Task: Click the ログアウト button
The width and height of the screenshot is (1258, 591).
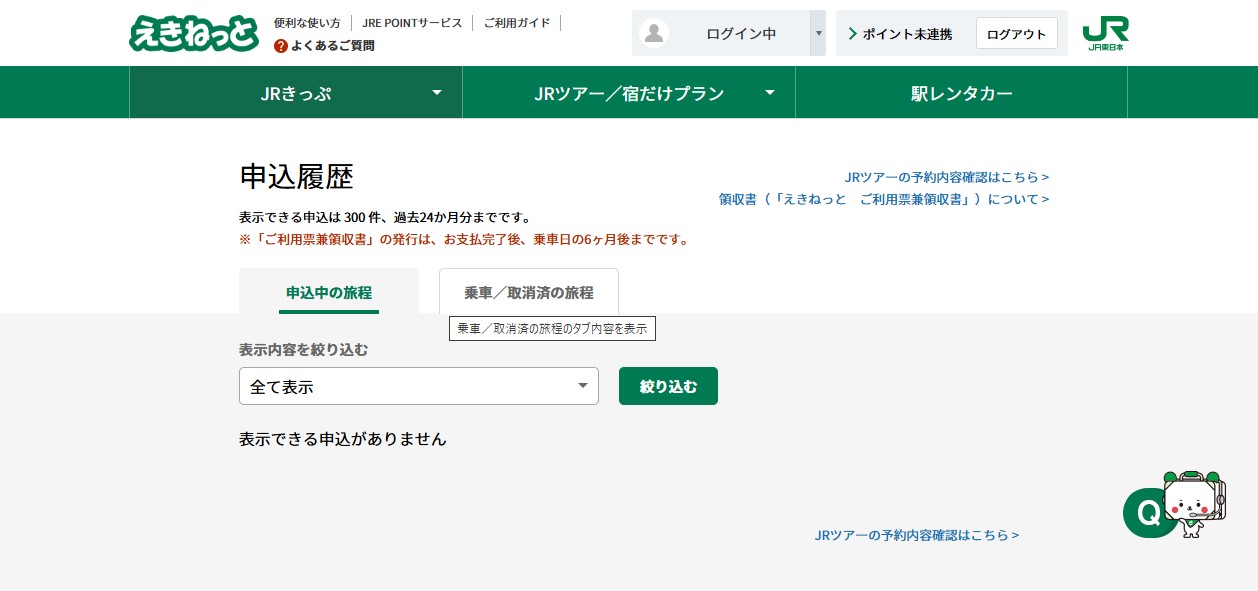Action: (x=1016, y=34)
